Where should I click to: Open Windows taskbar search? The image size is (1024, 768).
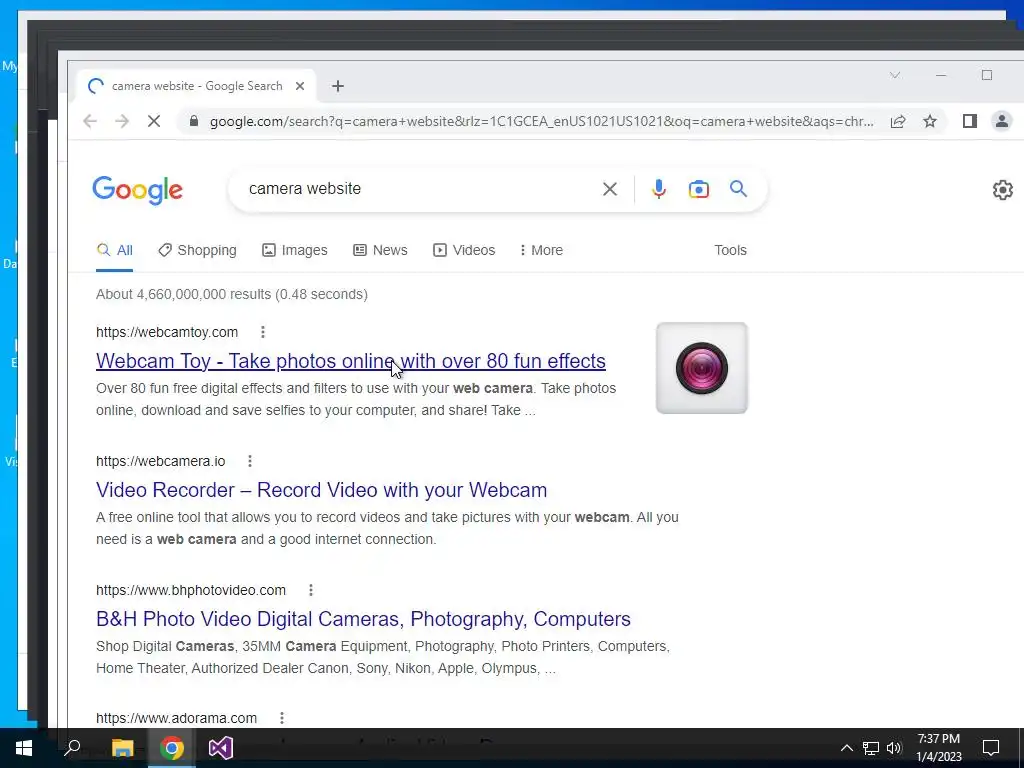(x=72, y=748)
